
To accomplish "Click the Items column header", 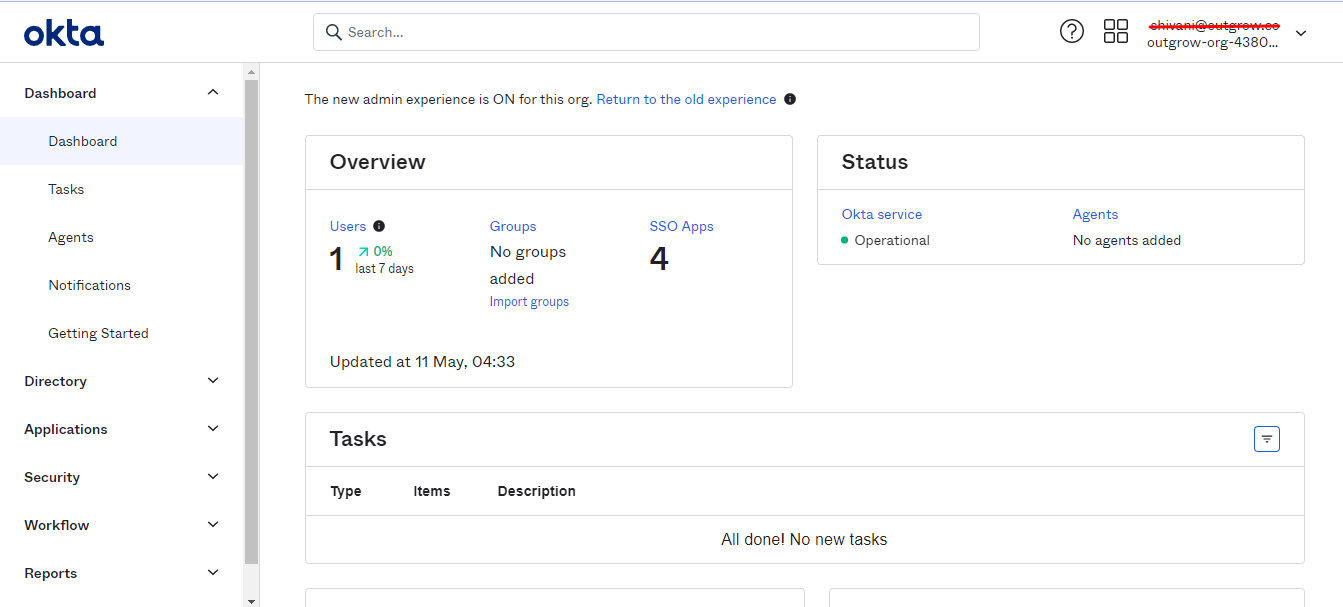I will pyautogui.click(x=432, y=491).
